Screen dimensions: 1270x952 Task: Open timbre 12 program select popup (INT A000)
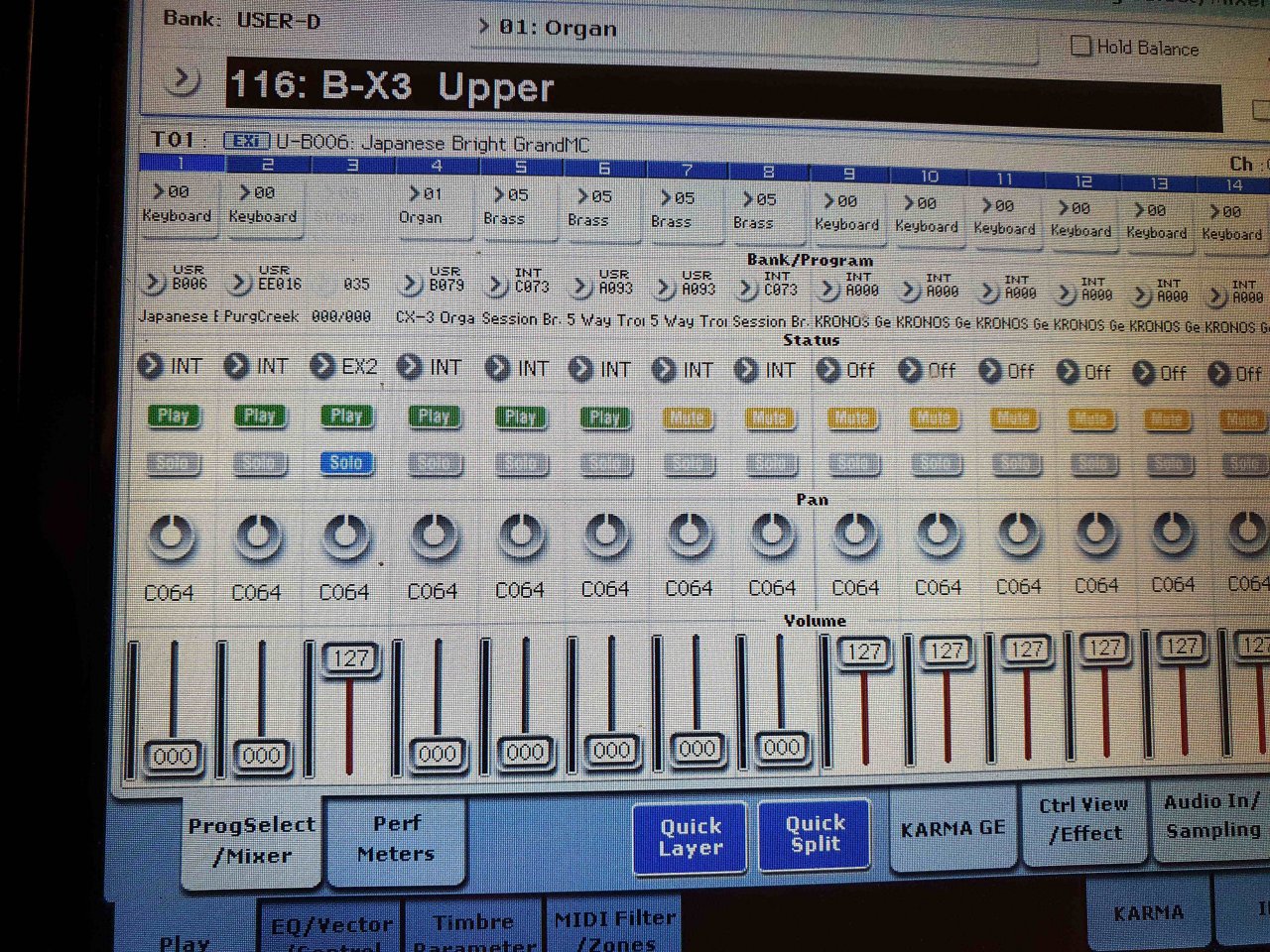[x=1068, y=293]
